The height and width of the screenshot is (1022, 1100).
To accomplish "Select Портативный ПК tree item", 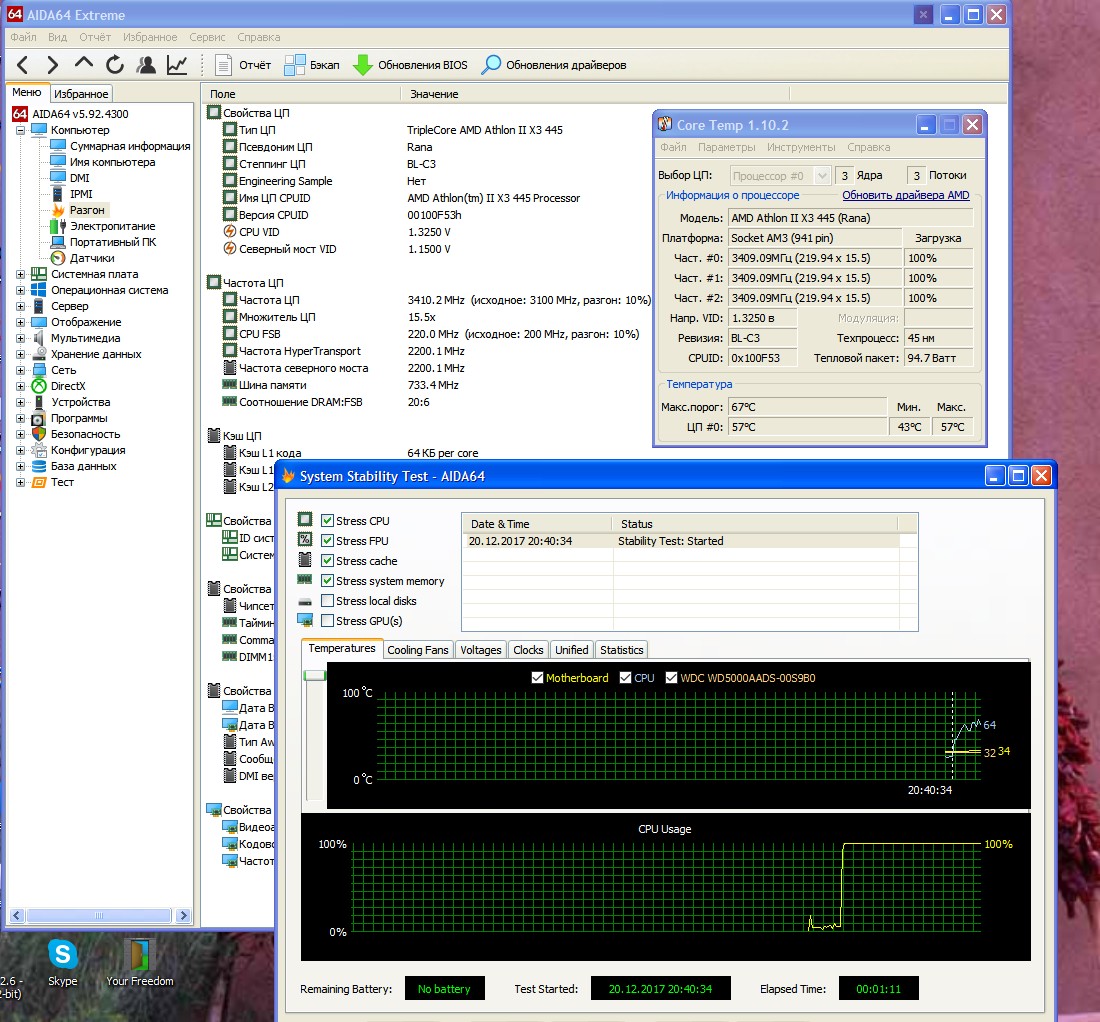I will (112, 242).
